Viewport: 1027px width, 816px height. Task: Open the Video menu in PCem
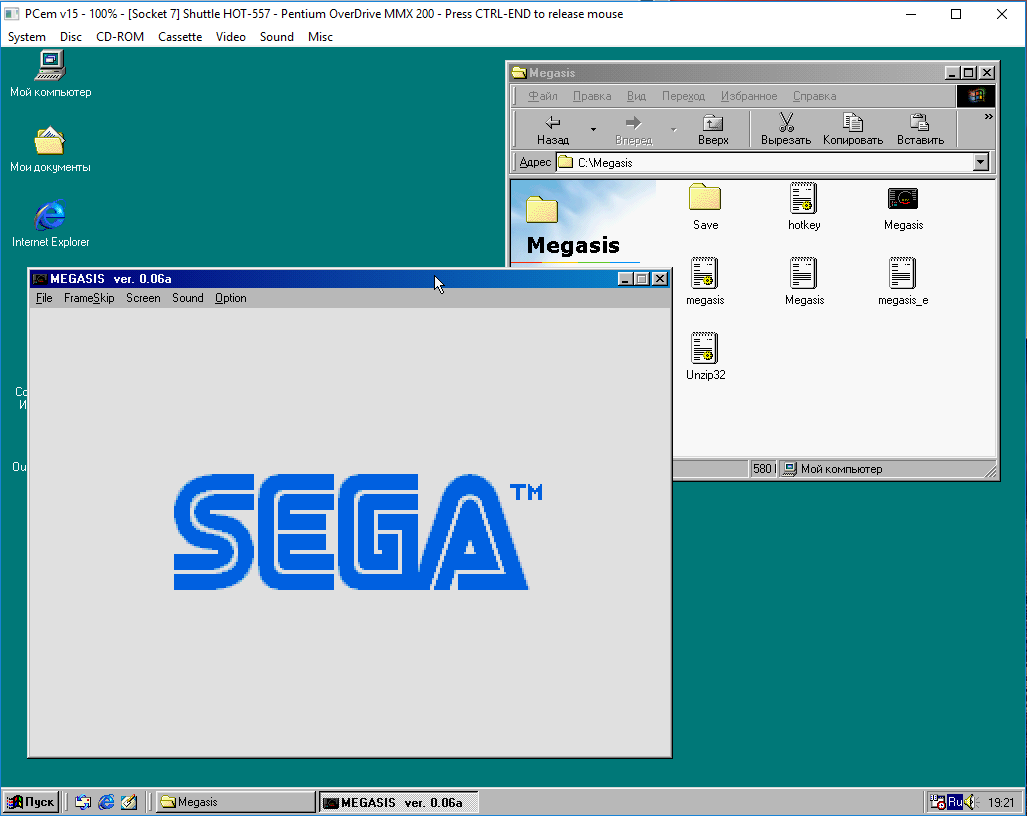point(231,37)
